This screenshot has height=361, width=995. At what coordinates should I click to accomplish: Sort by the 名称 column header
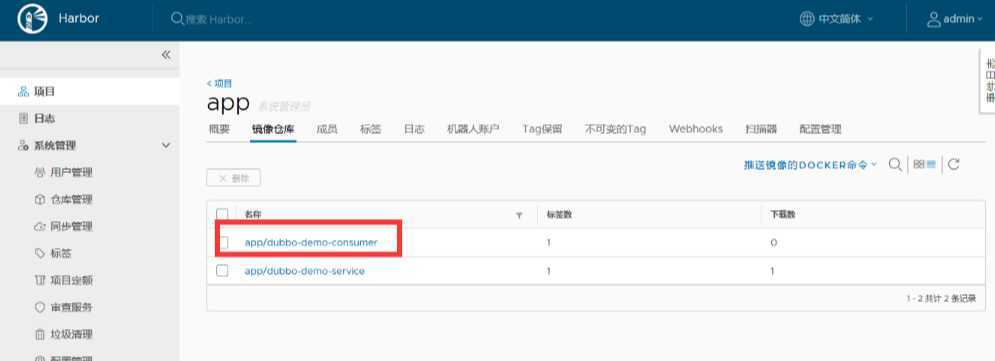(x=253, y=215)
